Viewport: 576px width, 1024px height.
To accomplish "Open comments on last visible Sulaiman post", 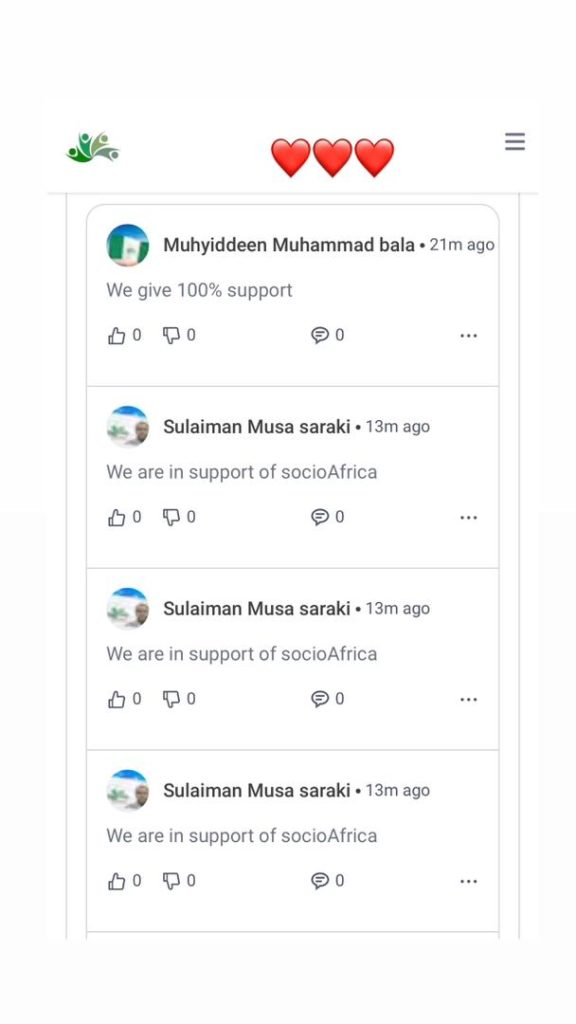I will click(320, 882).
